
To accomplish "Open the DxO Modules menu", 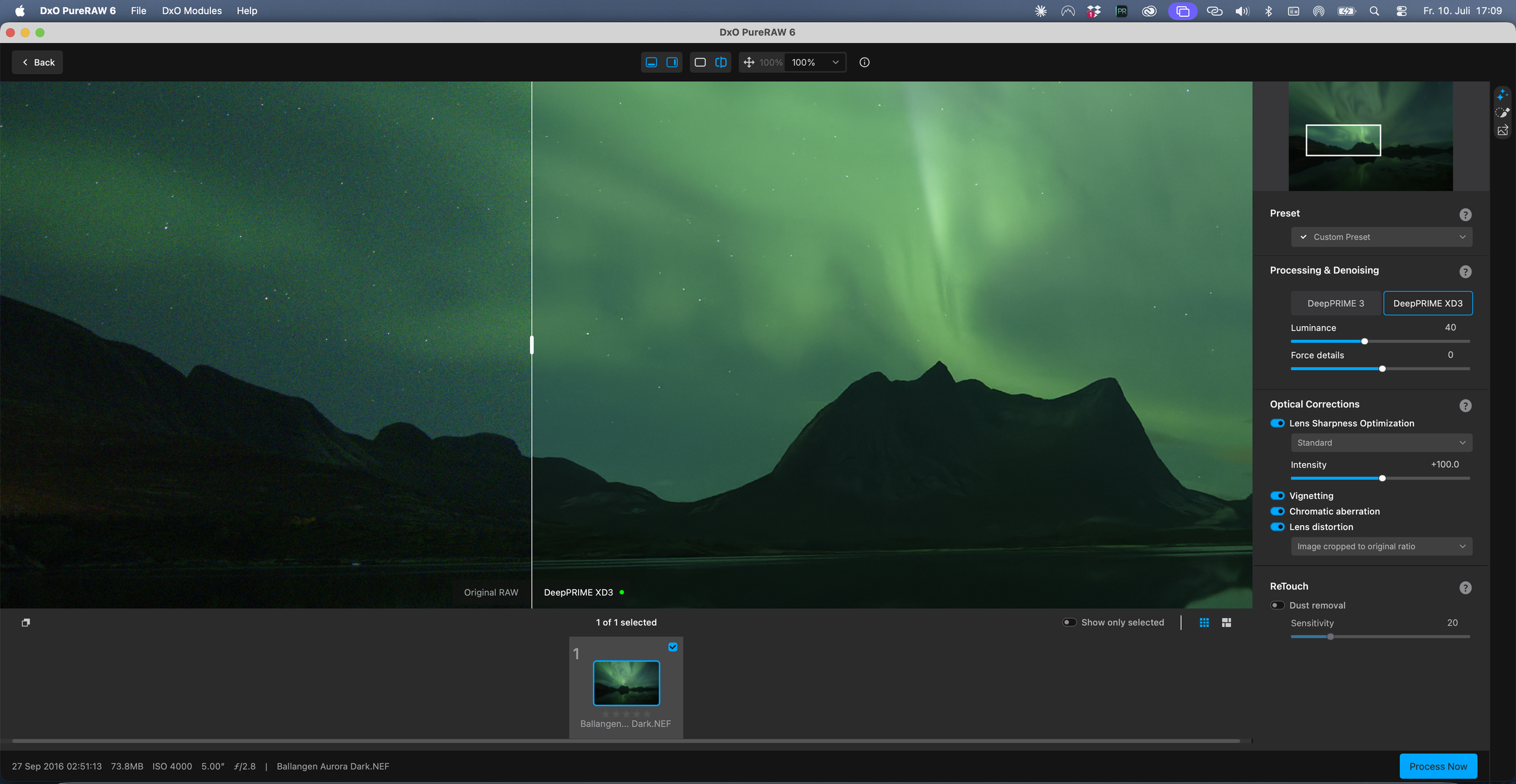I will tap(192, 11).
